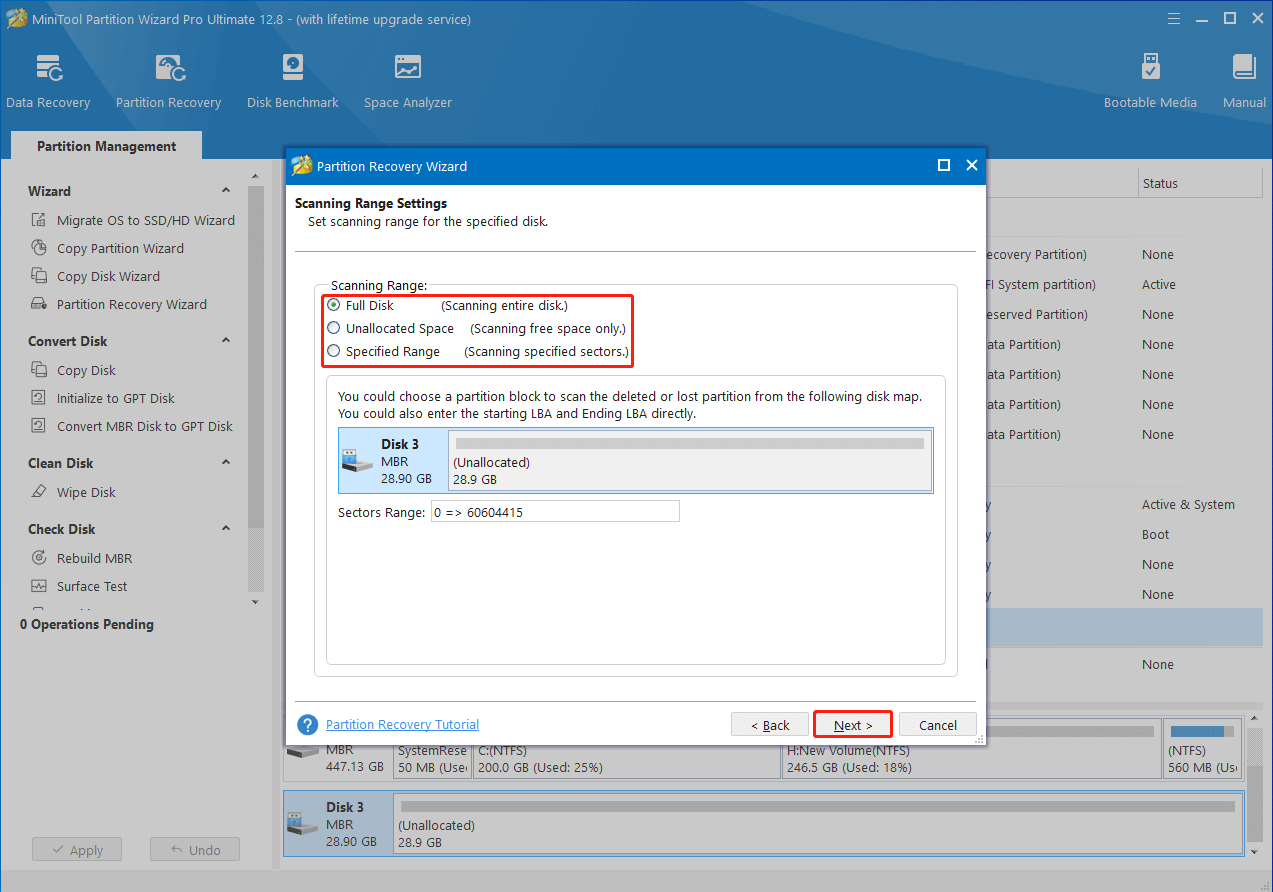
Task: Close the Partition Recovery Wizard dialog
Action: (971, 166)
